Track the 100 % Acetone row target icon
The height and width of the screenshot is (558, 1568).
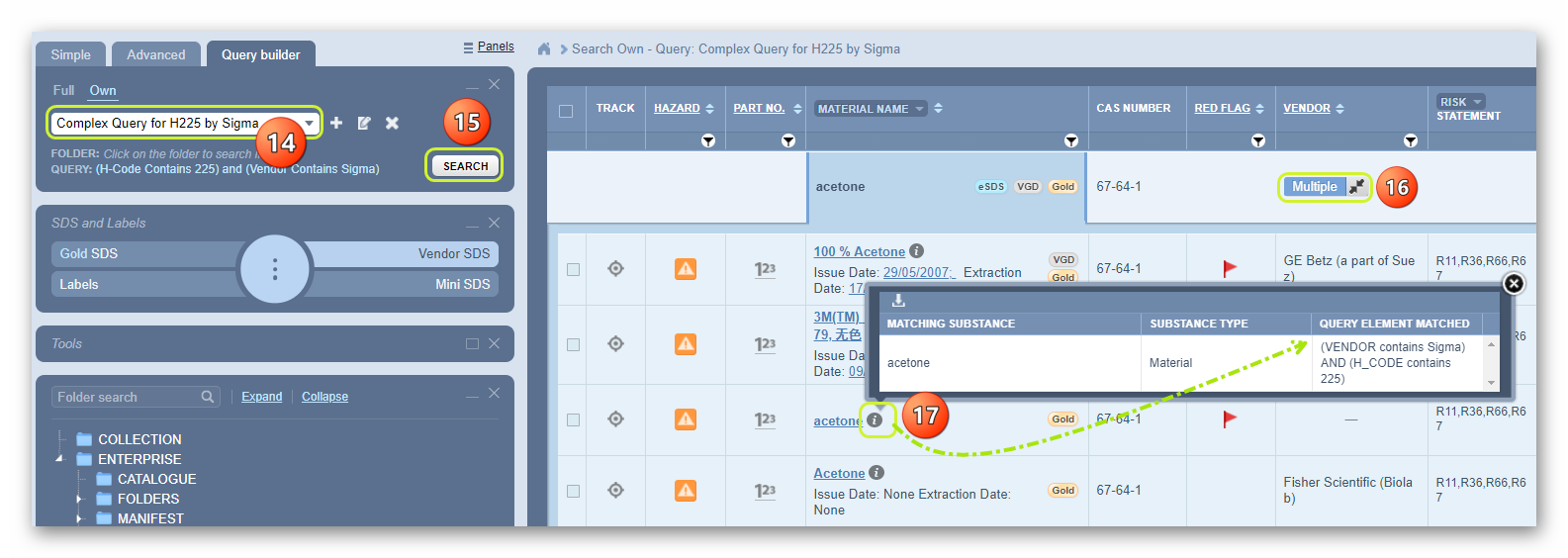pyautogui.click(x=615, y=268)
